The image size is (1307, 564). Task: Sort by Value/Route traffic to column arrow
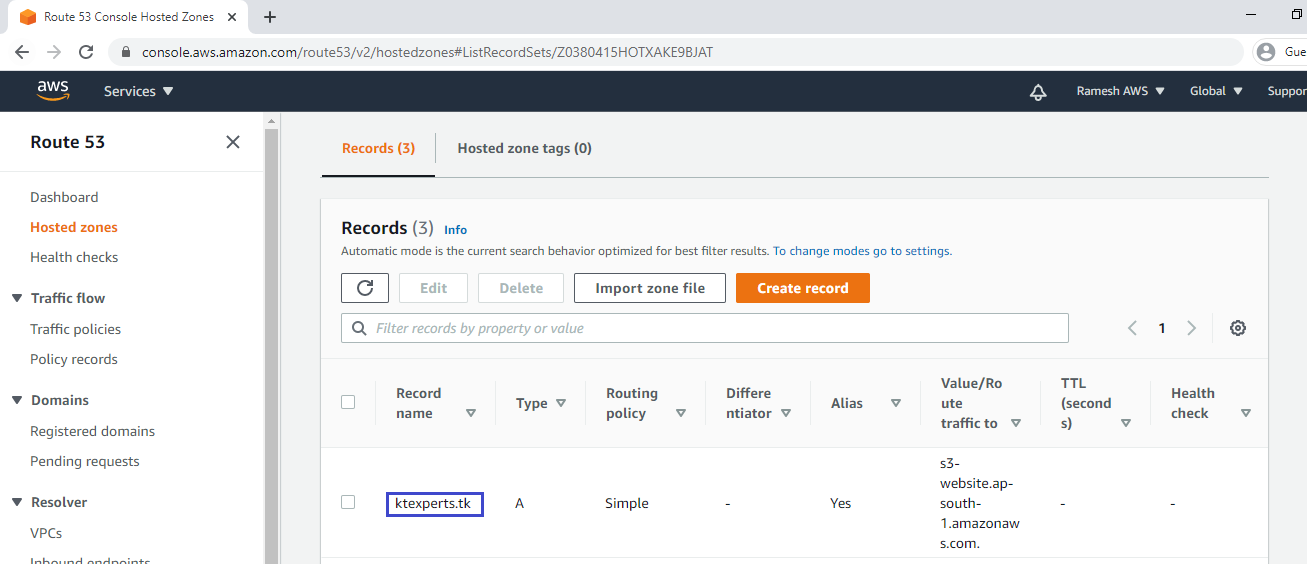click(1016, 423)
